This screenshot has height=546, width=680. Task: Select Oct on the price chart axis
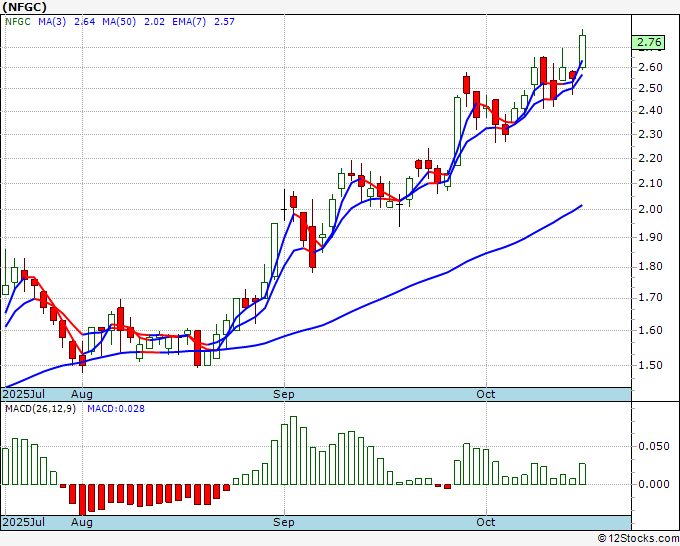coord(485,394)
